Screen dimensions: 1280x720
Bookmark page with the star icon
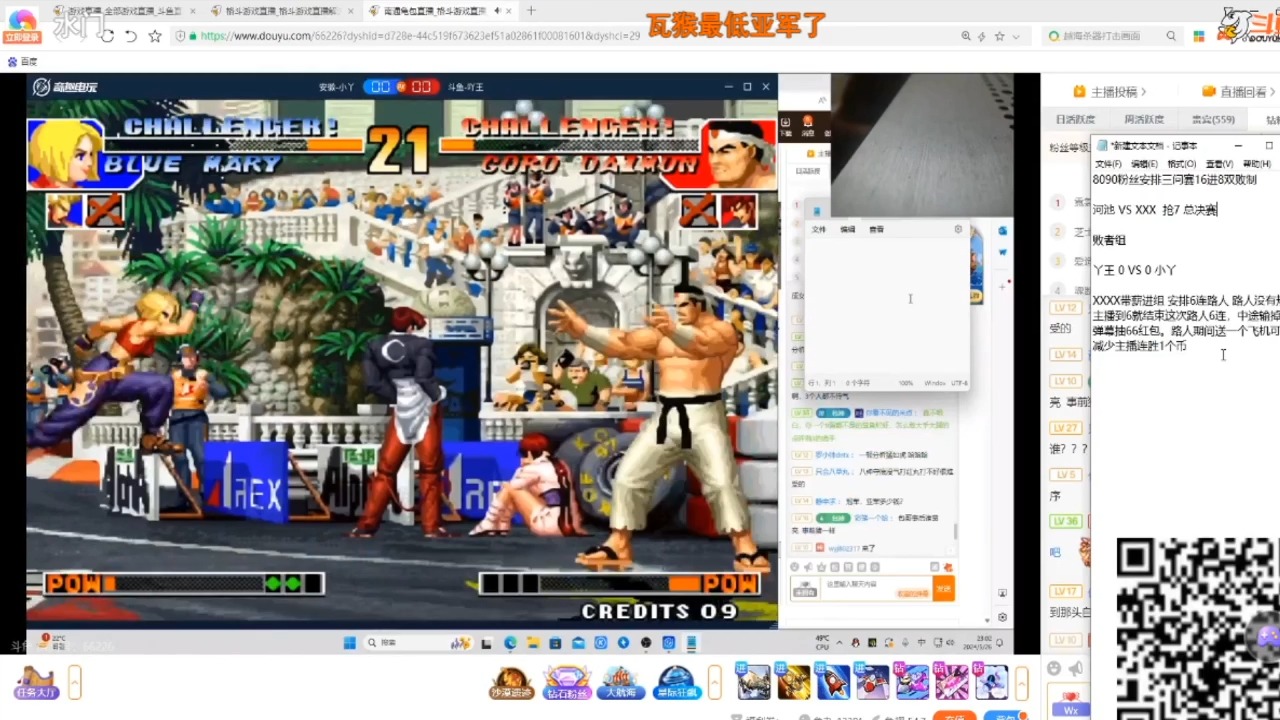point(155,36)
